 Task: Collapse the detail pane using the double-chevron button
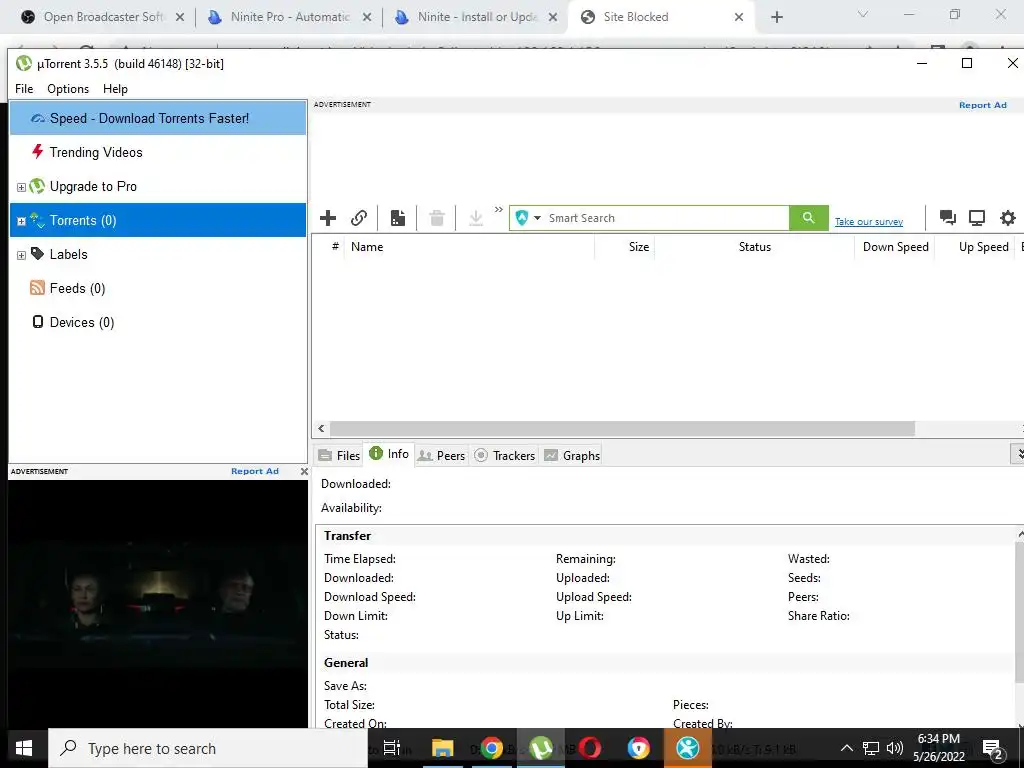tap(1017, 453)
